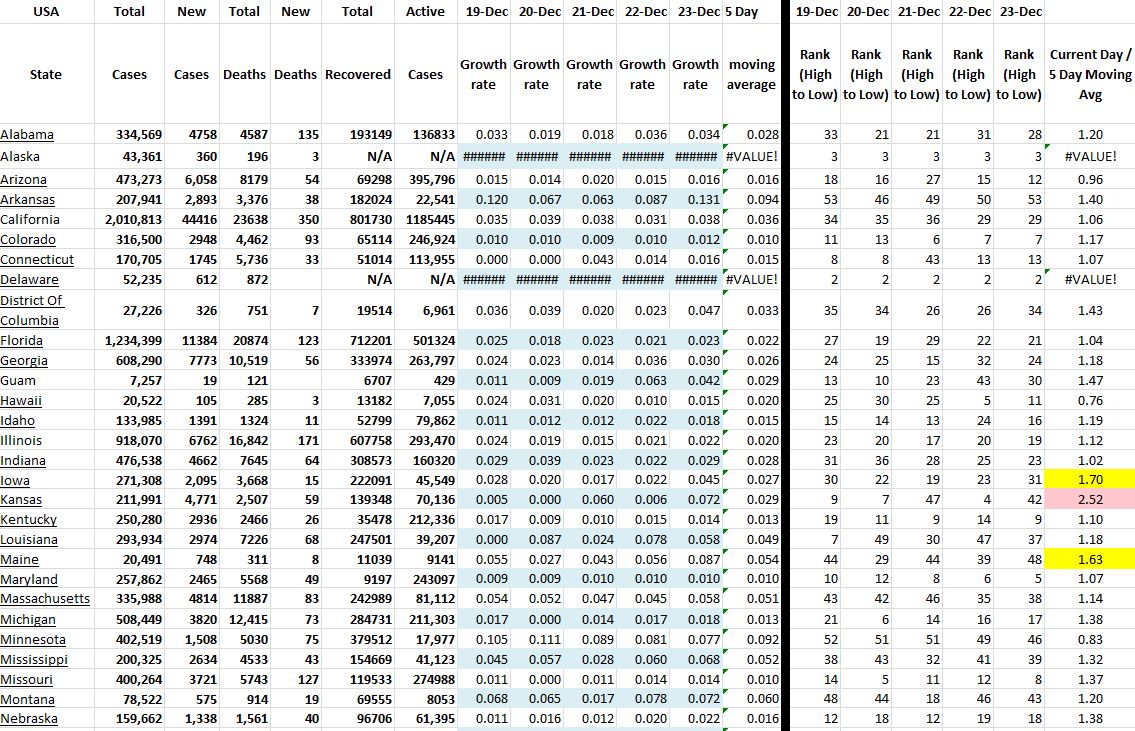Select the yellow highlighted Iowa 1.70 cell
This screenshot has width=1135, height=731.
coord(1089,480)
